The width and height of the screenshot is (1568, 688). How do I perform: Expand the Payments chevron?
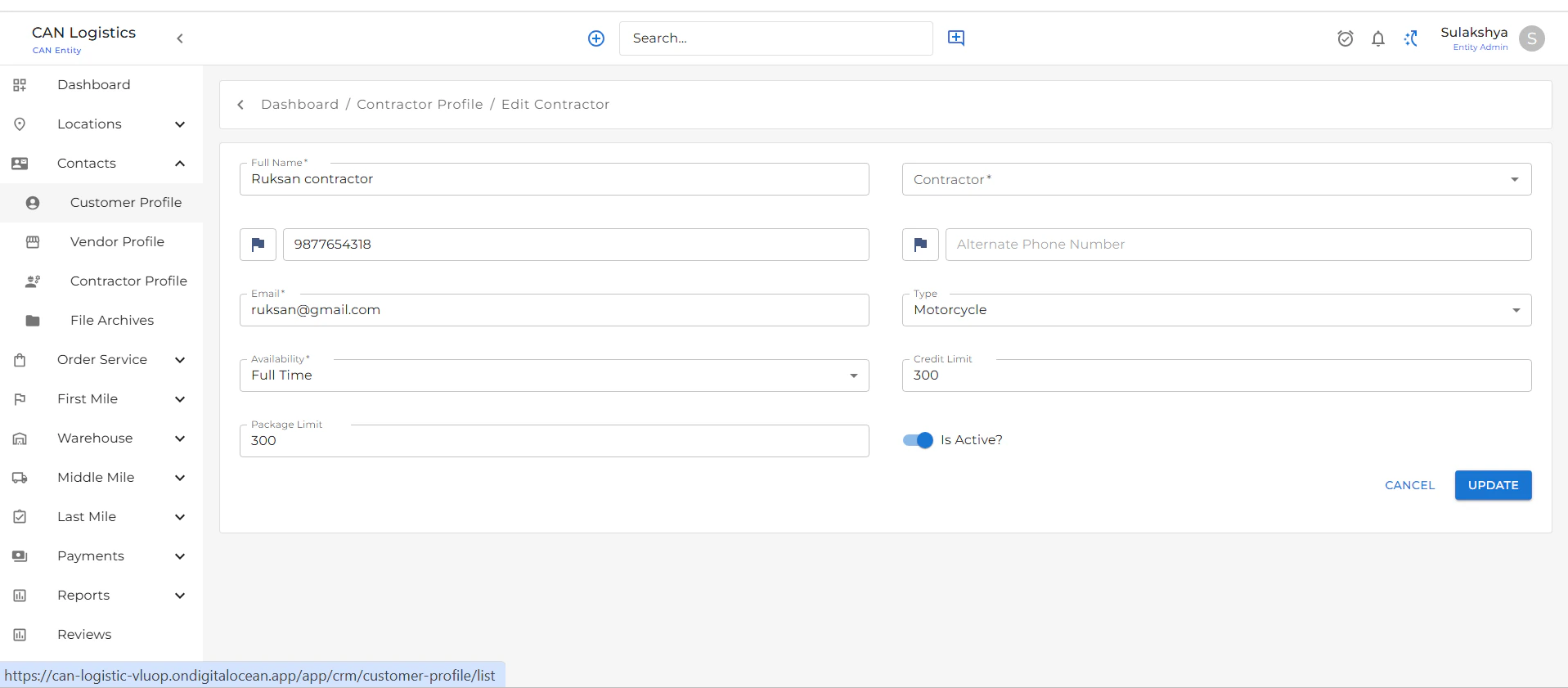pyautogui.click(x=180, y=556)
